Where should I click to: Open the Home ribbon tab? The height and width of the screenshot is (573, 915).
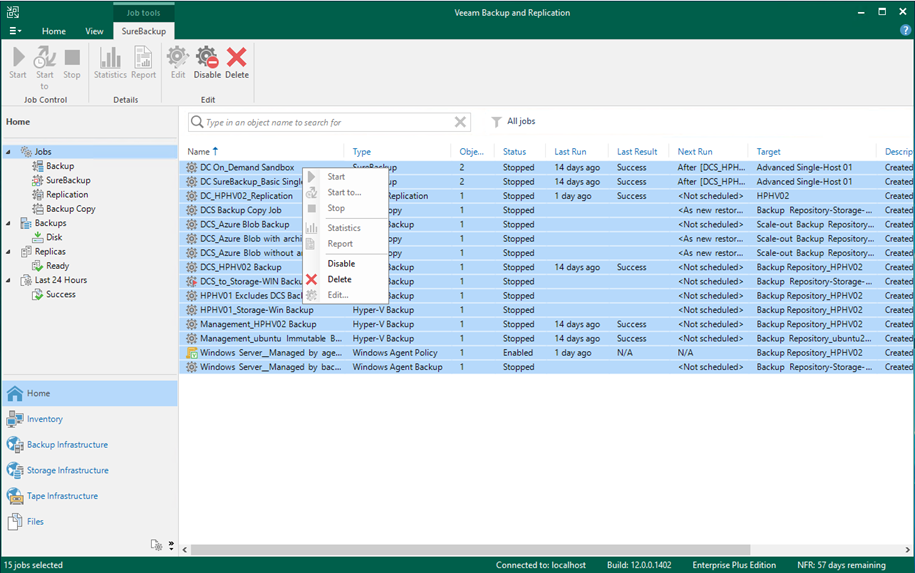pyautogui.click(x=54, y=31)
